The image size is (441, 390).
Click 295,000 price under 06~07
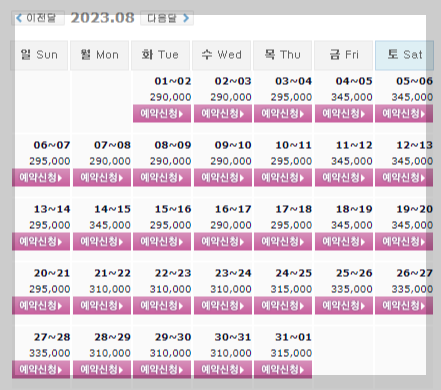click(x=50, y=161)
